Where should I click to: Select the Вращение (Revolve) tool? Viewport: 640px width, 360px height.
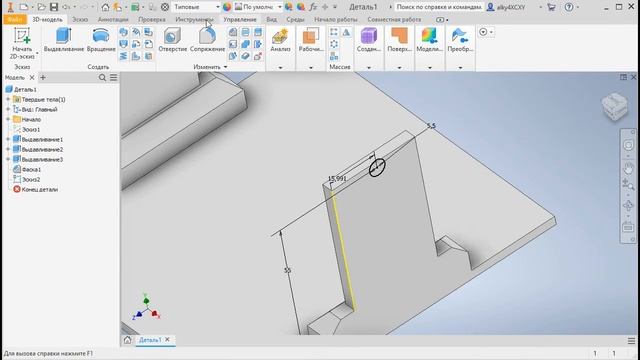coord(101,40)
